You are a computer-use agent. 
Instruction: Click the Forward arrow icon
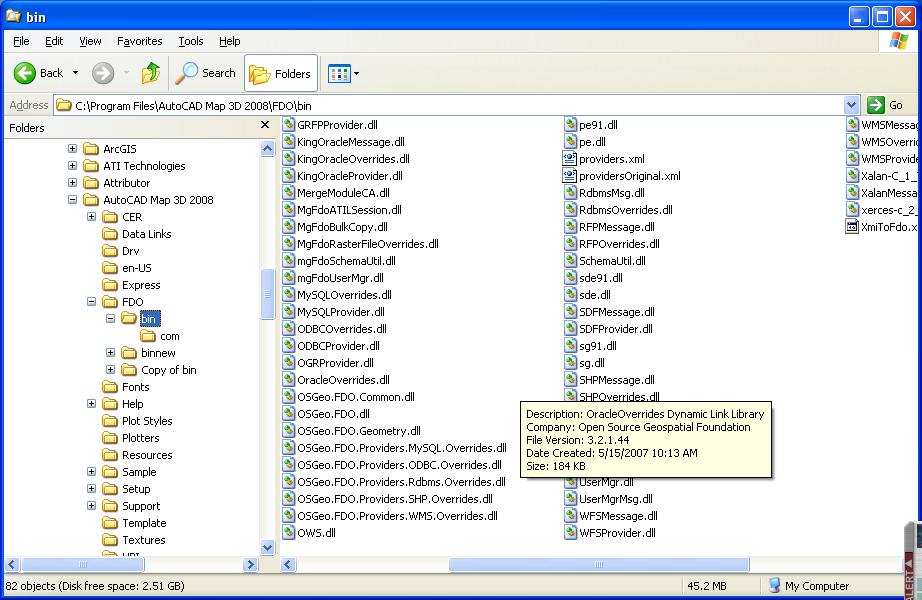[x=103, y=73]
